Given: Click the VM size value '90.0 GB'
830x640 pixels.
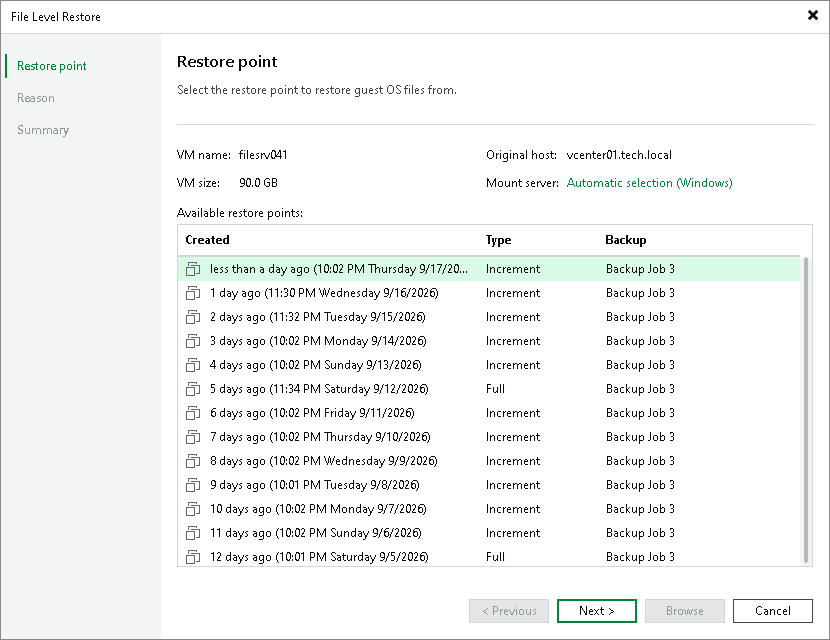Looking at the screenshot, I should 258,183.
